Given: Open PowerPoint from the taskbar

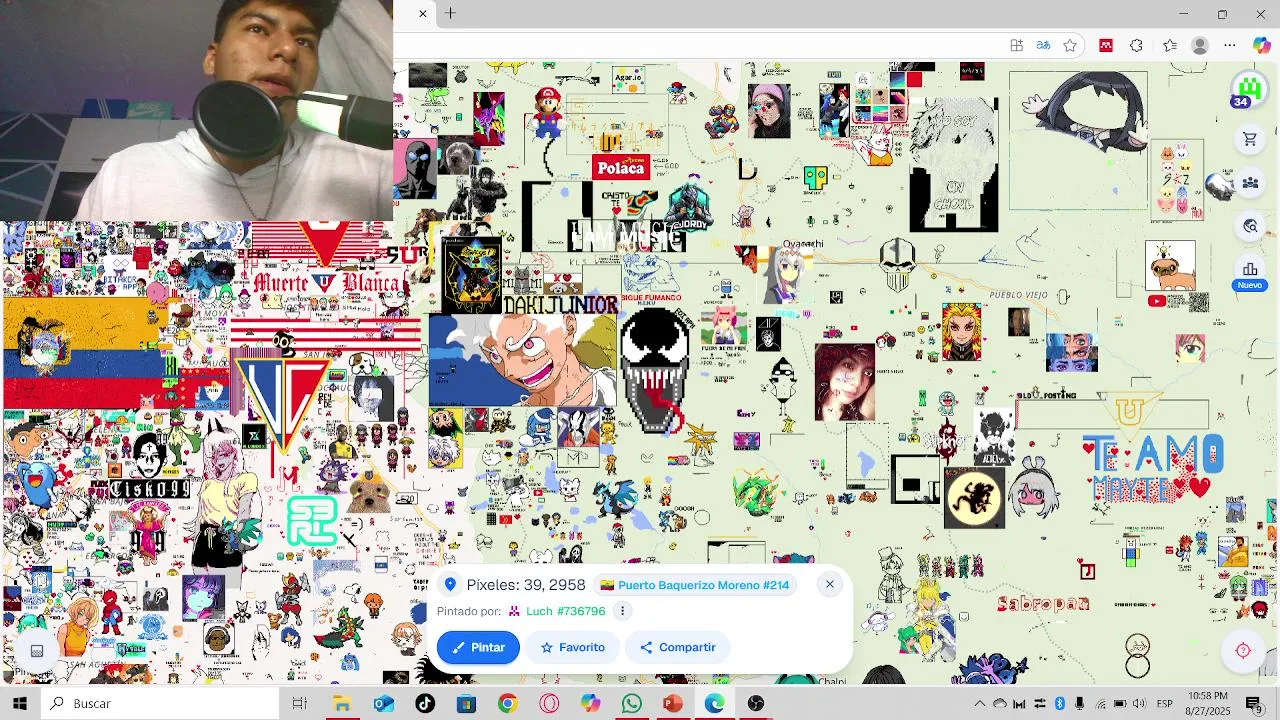Looking at the screenshot, I should [x=673, y=703].
